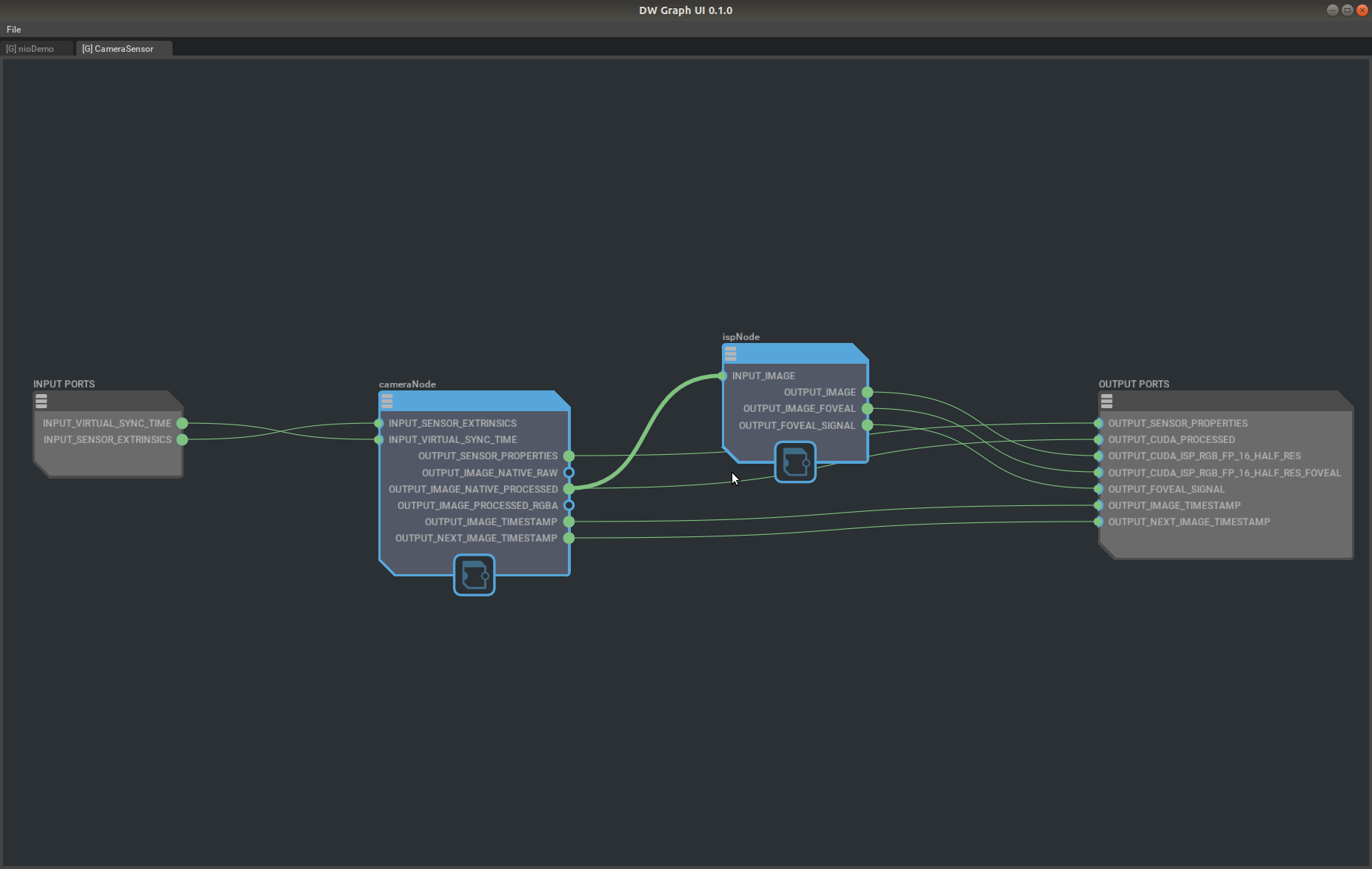Click the INPUT_IMAGE port connector on ispNode
This screenshot has width=1372, height=869.
(x=722, y=376)
